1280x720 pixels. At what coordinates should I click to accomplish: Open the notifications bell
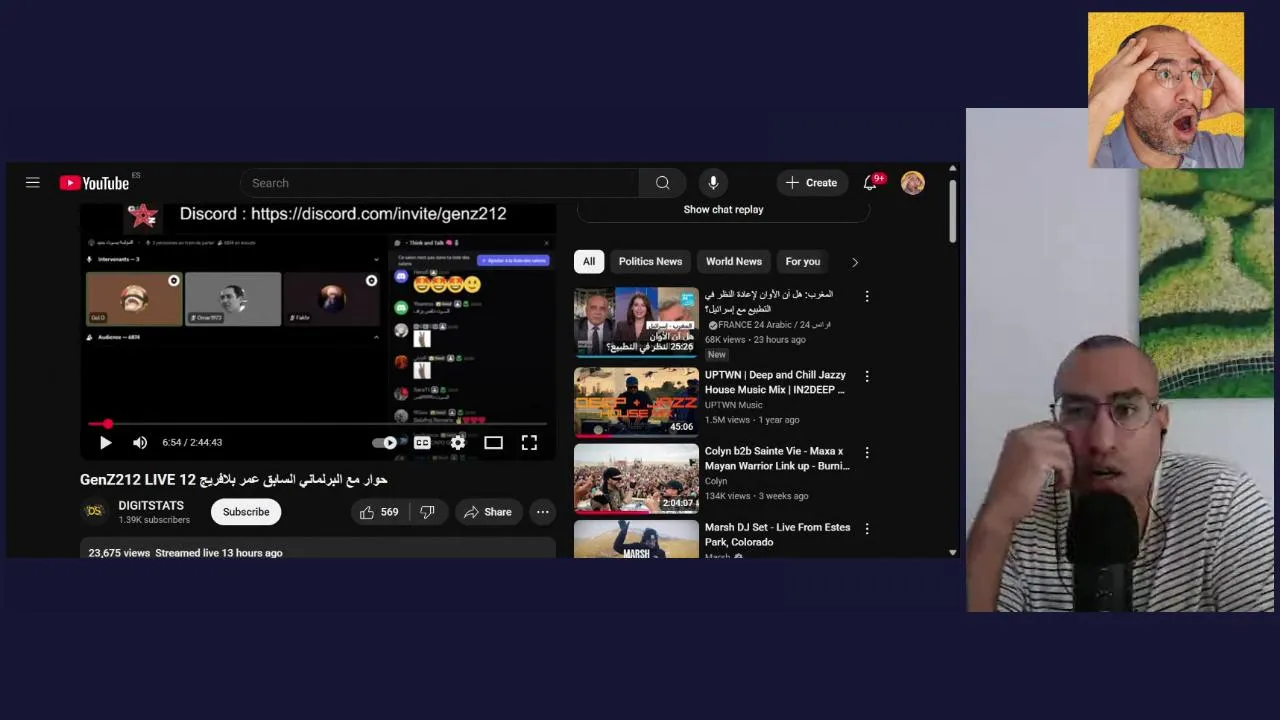(x=870, y=183)
